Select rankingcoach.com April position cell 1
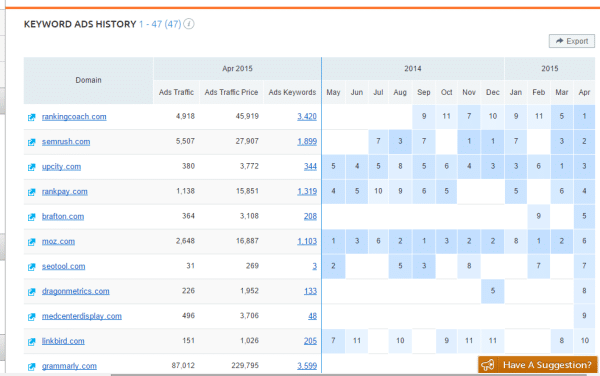The width and height of the screenshot is (600, 376). (584, 116)
